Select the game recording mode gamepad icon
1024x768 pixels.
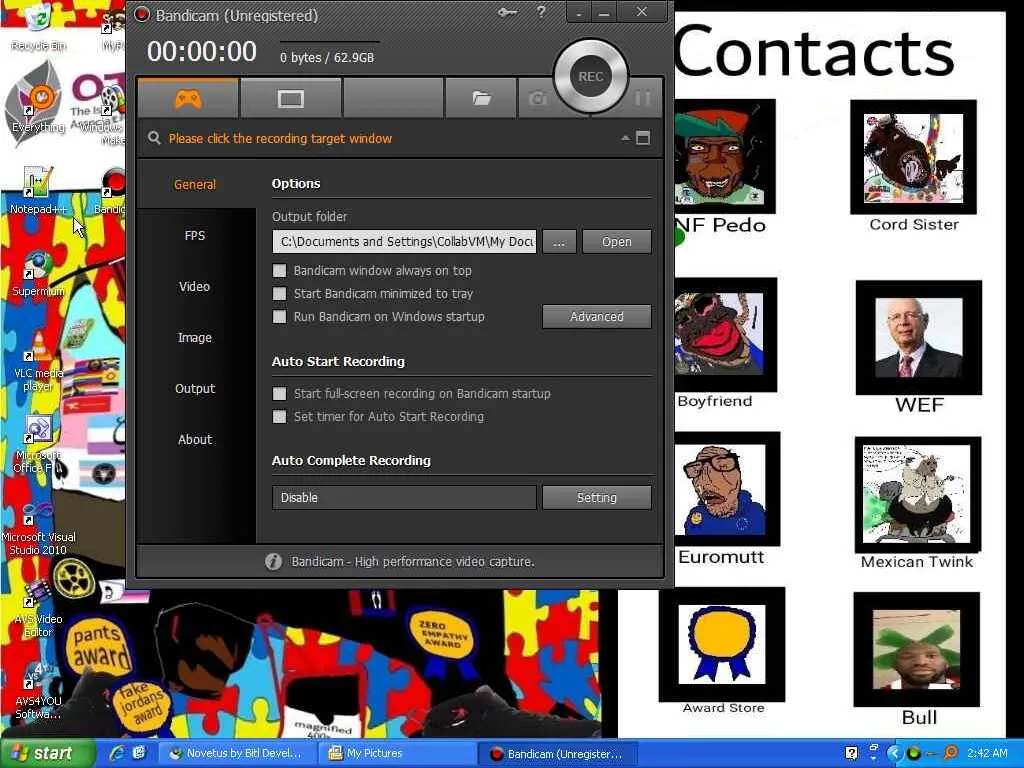[188, 99]
